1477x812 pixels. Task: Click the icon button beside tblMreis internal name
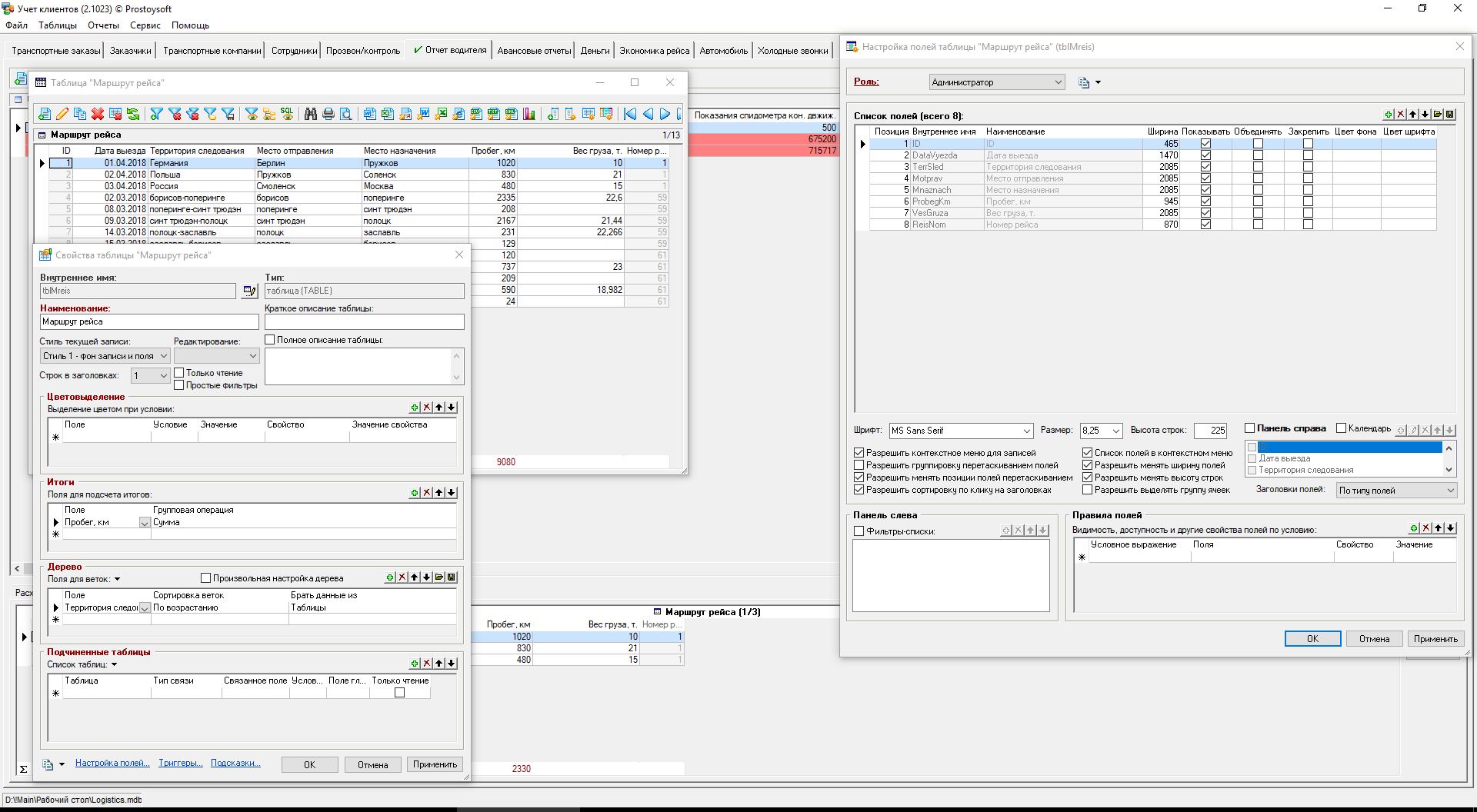pyautogui.click(x=248, y=291)
